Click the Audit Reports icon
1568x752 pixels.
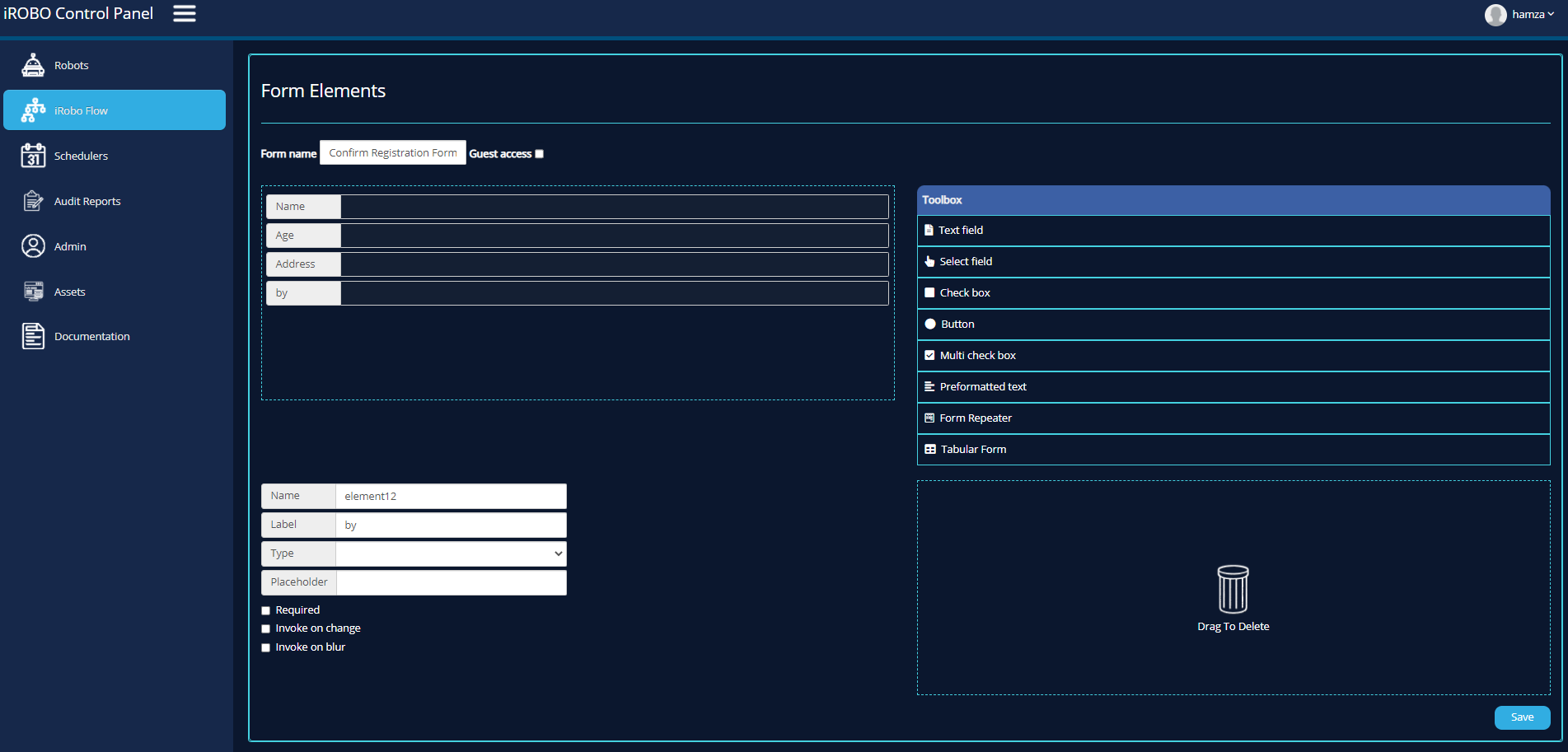coord(33,201)
